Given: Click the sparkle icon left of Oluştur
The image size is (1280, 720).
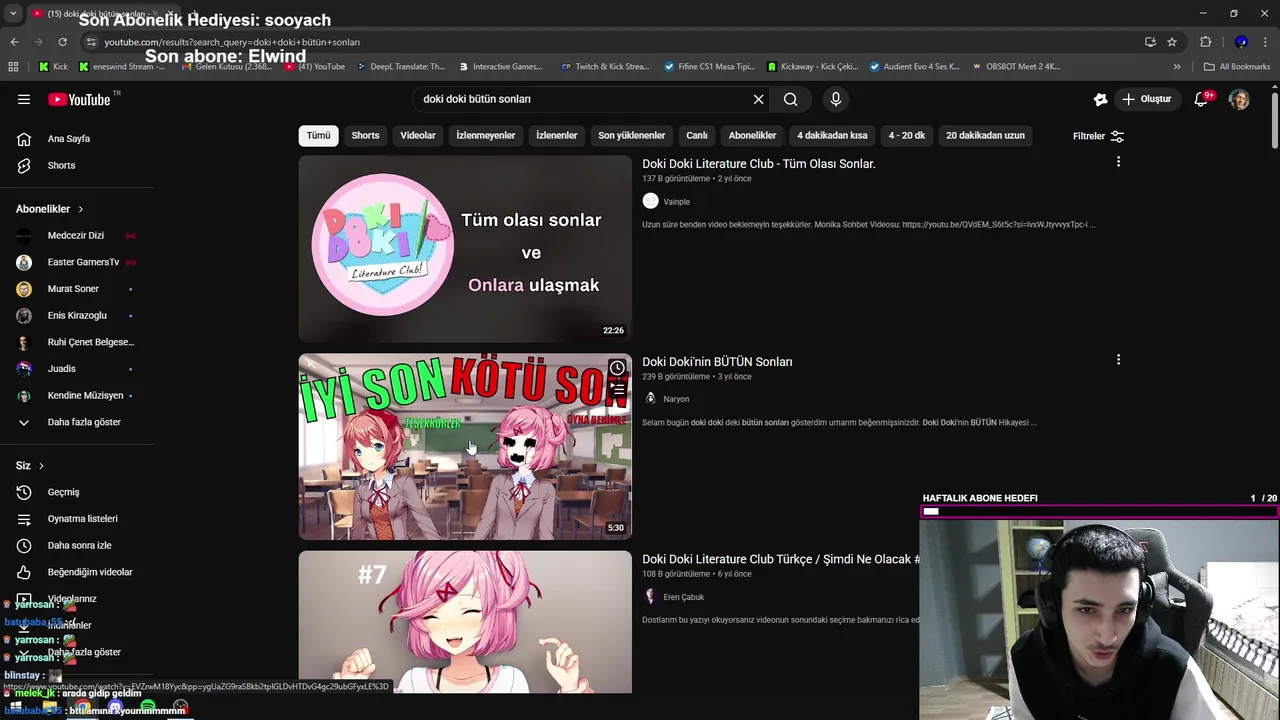Looking at the screenshot, I should point(1100,99).
